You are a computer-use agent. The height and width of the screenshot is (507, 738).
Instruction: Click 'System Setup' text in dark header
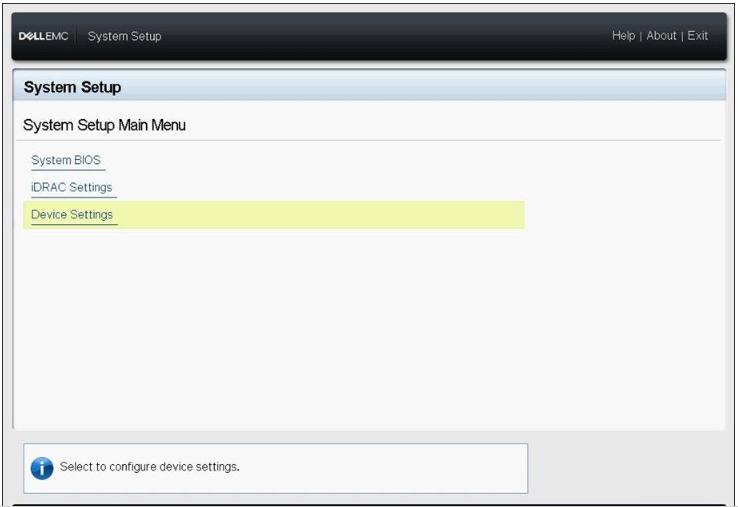(125, 36)
